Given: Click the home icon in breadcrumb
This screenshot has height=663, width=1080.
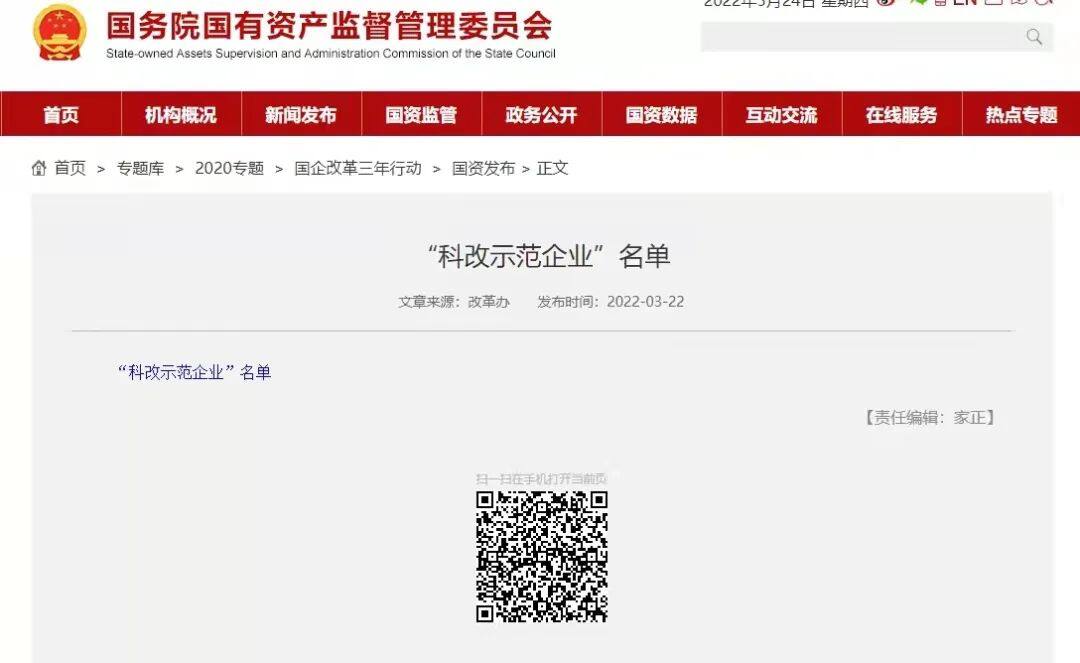Looking at the screenshot, I should click(x=39, y=168).
